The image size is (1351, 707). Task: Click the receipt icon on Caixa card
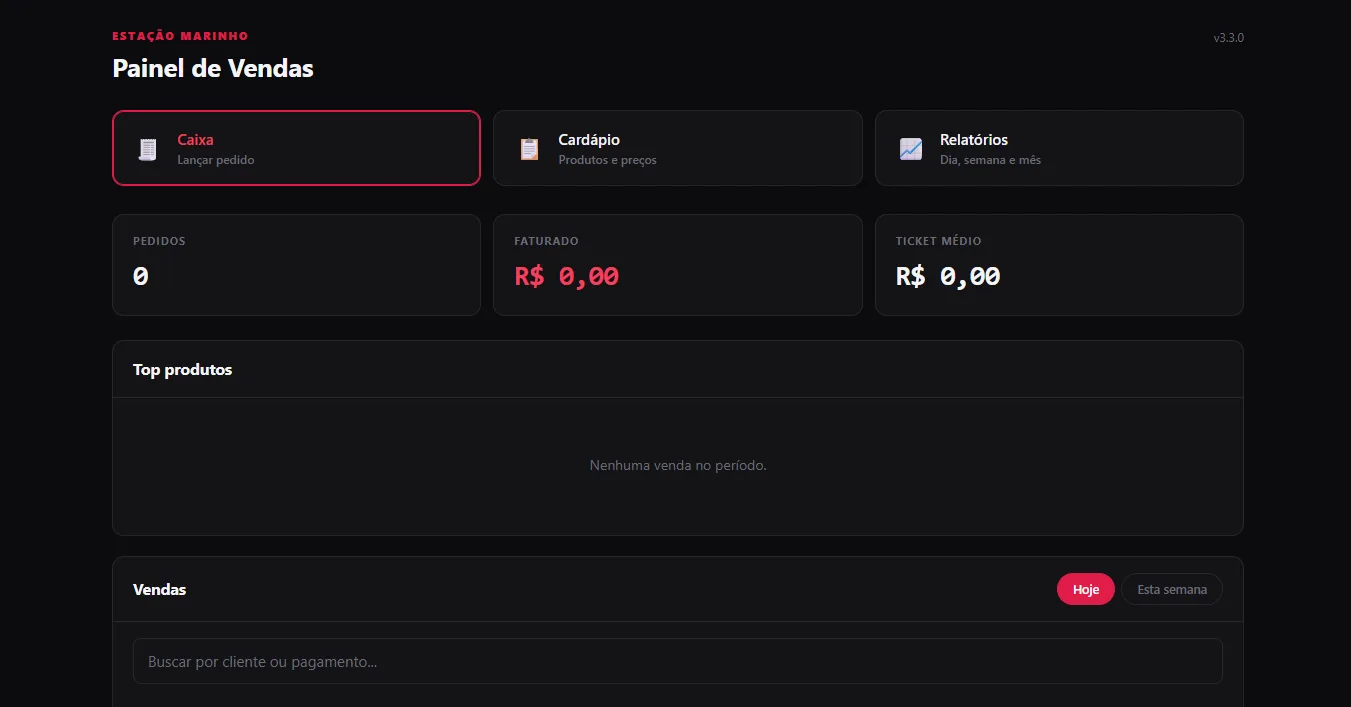pyautogui.click(x=148, y=149)
